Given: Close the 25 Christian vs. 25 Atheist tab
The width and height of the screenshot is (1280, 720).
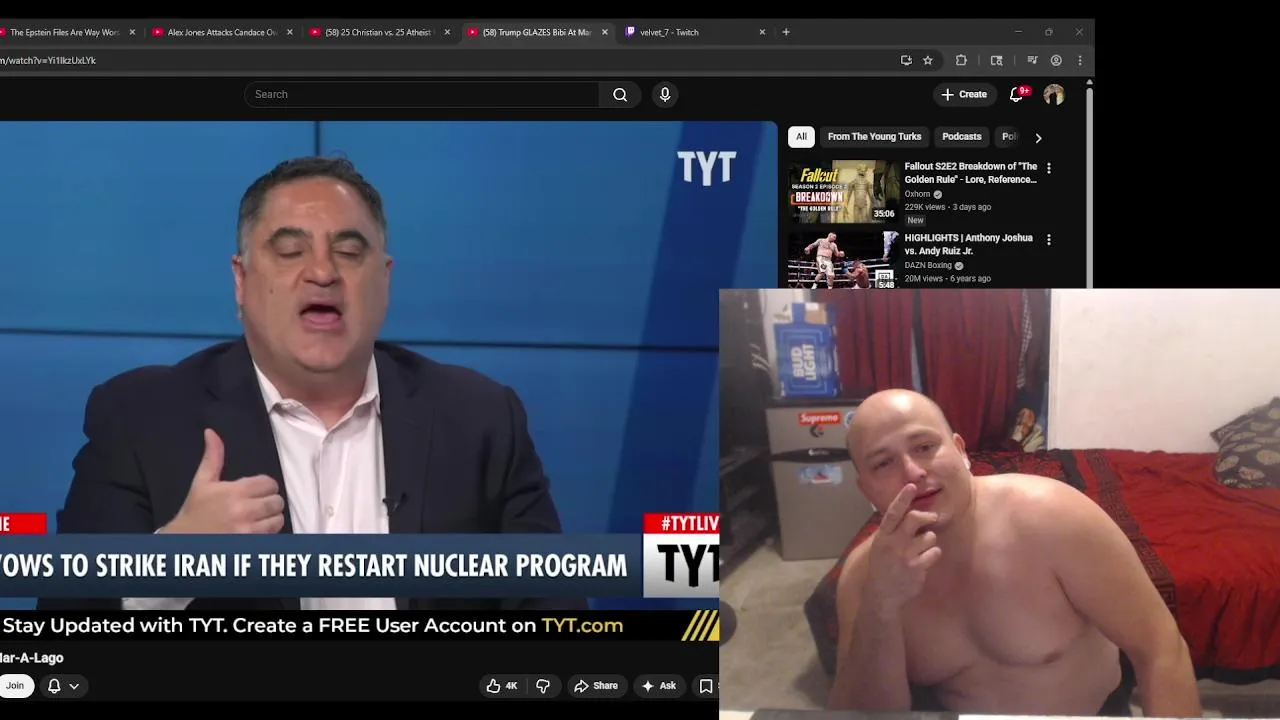Looking at the screenshot, I should (447, 32).
